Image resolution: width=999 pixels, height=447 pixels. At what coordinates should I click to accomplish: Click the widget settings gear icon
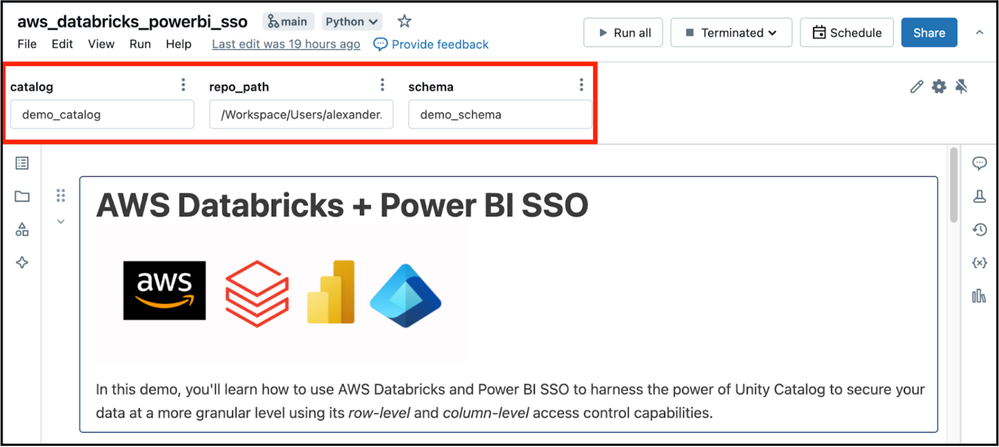939,87
